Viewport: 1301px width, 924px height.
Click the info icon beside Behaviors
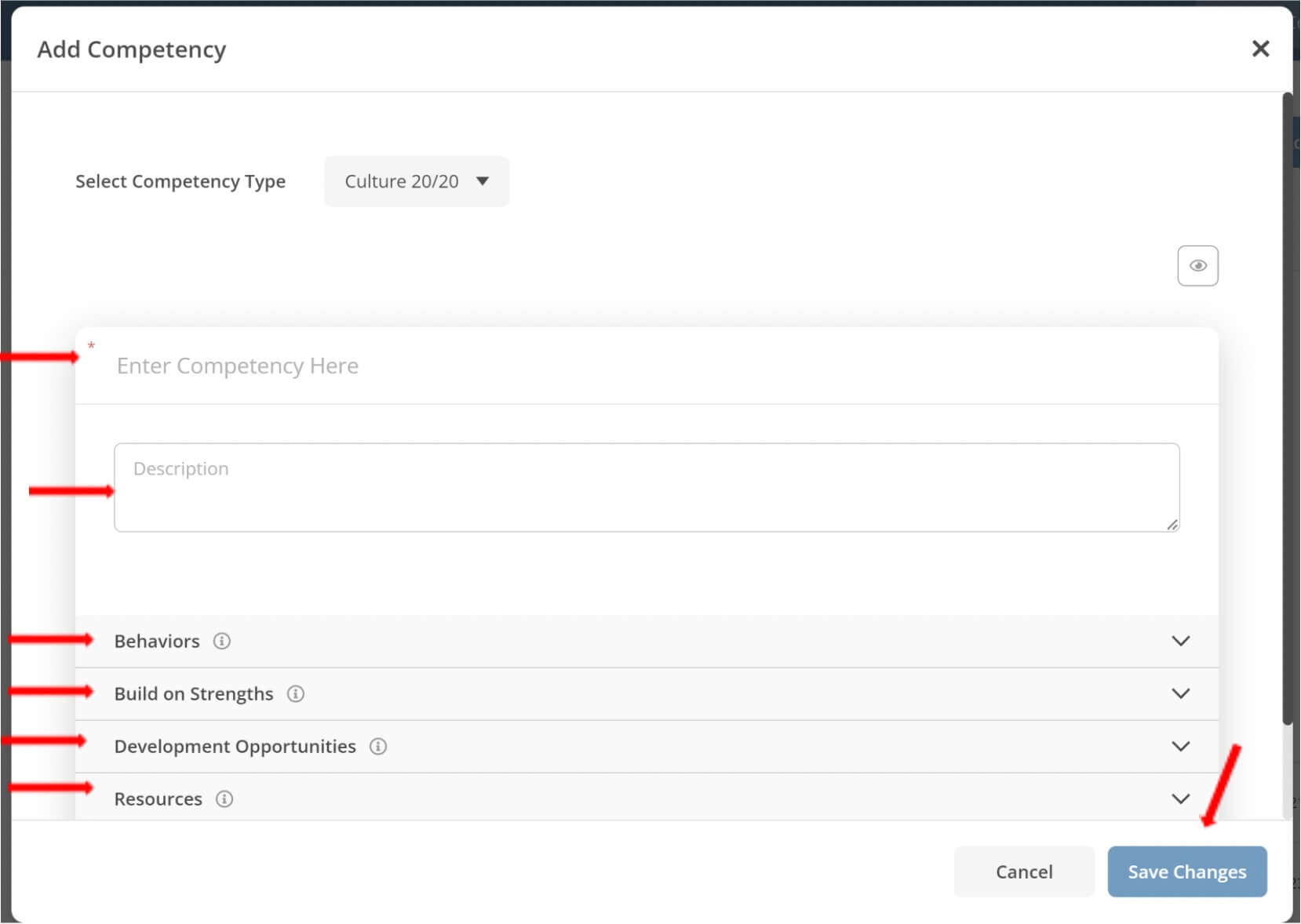222,641
